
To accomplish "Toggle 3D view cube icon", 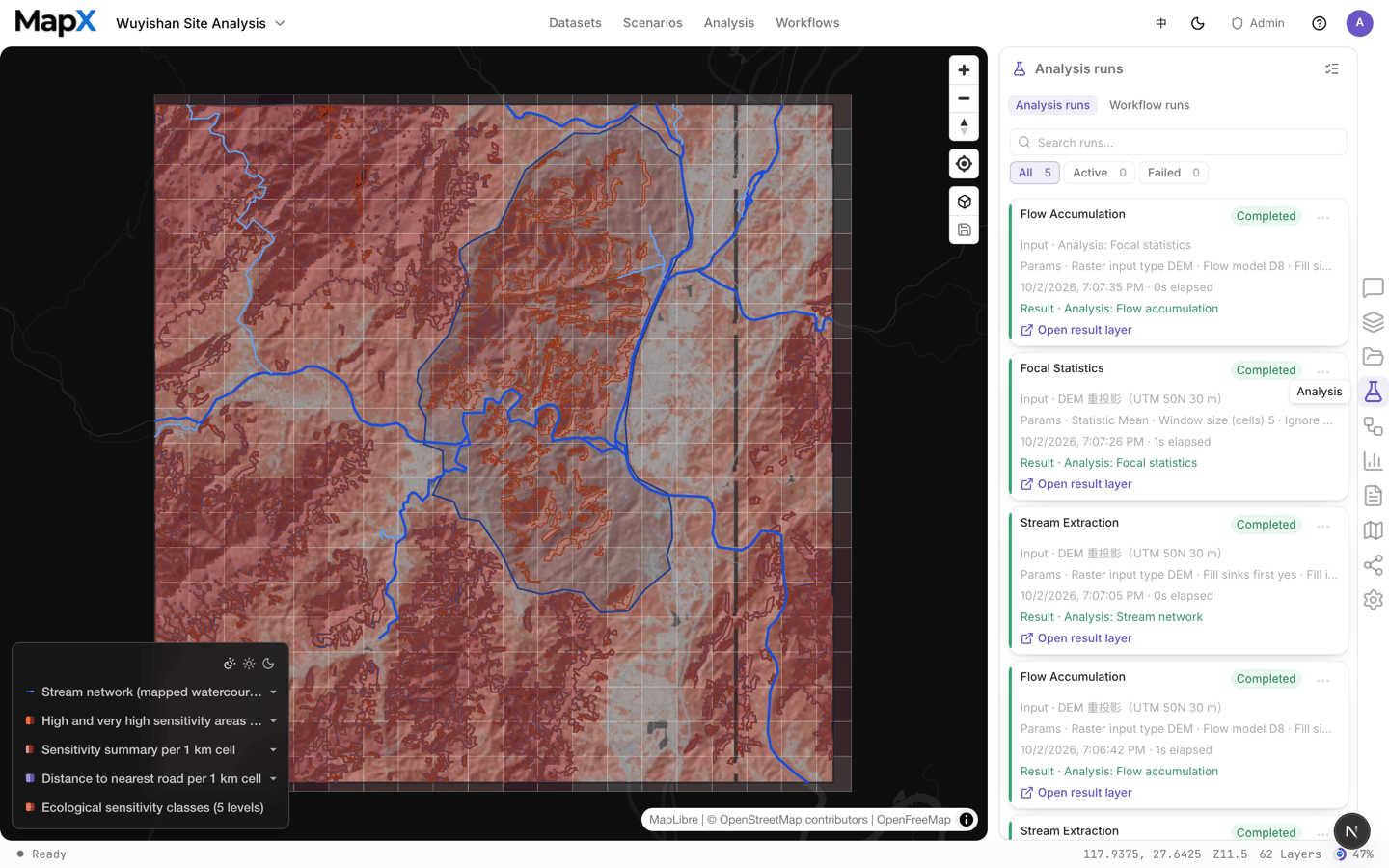I will pyautogui.click(x=964, y=202).
